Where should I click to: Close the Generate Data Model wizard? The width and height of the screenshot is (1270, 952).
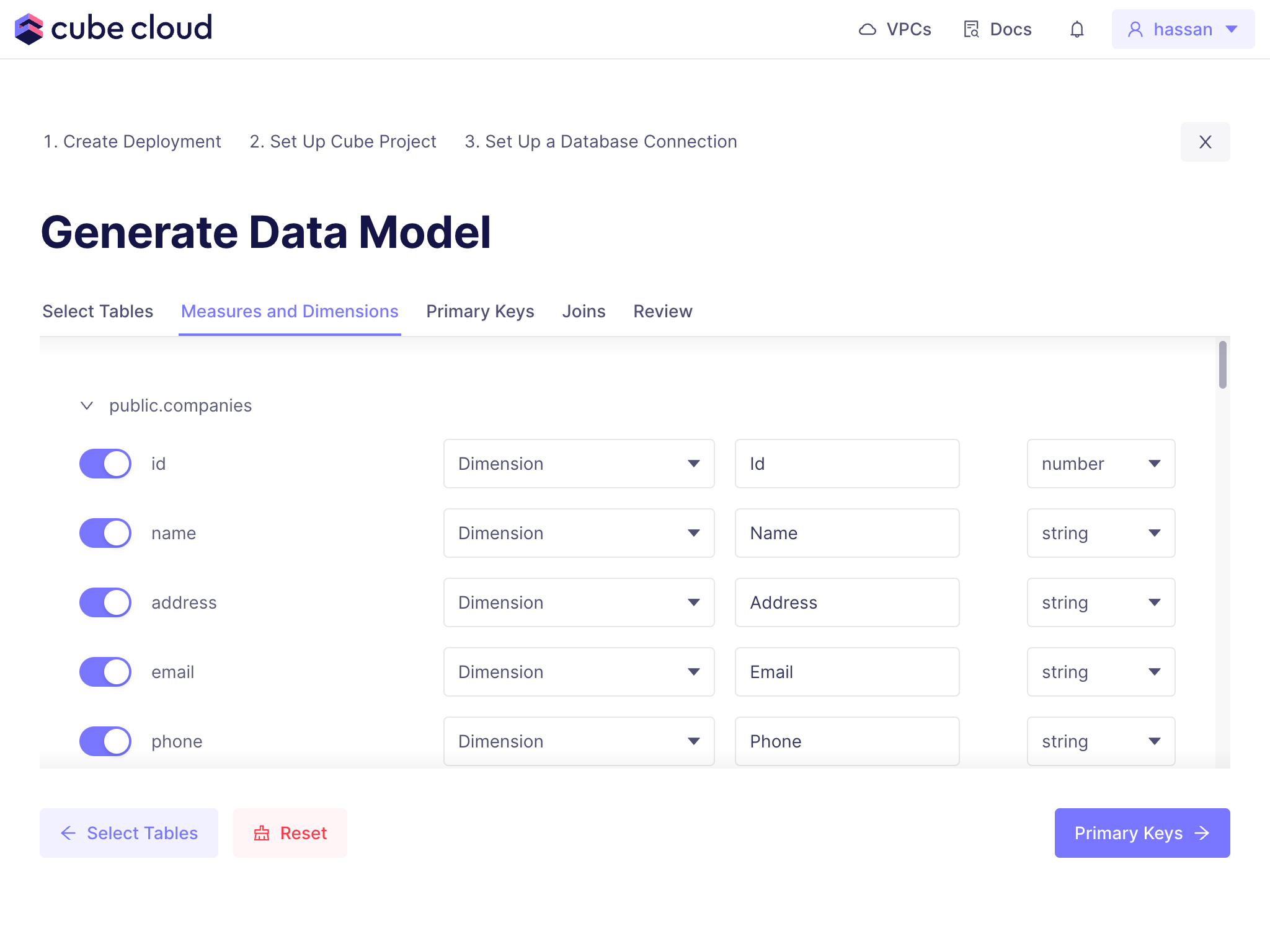[1205, 142]
